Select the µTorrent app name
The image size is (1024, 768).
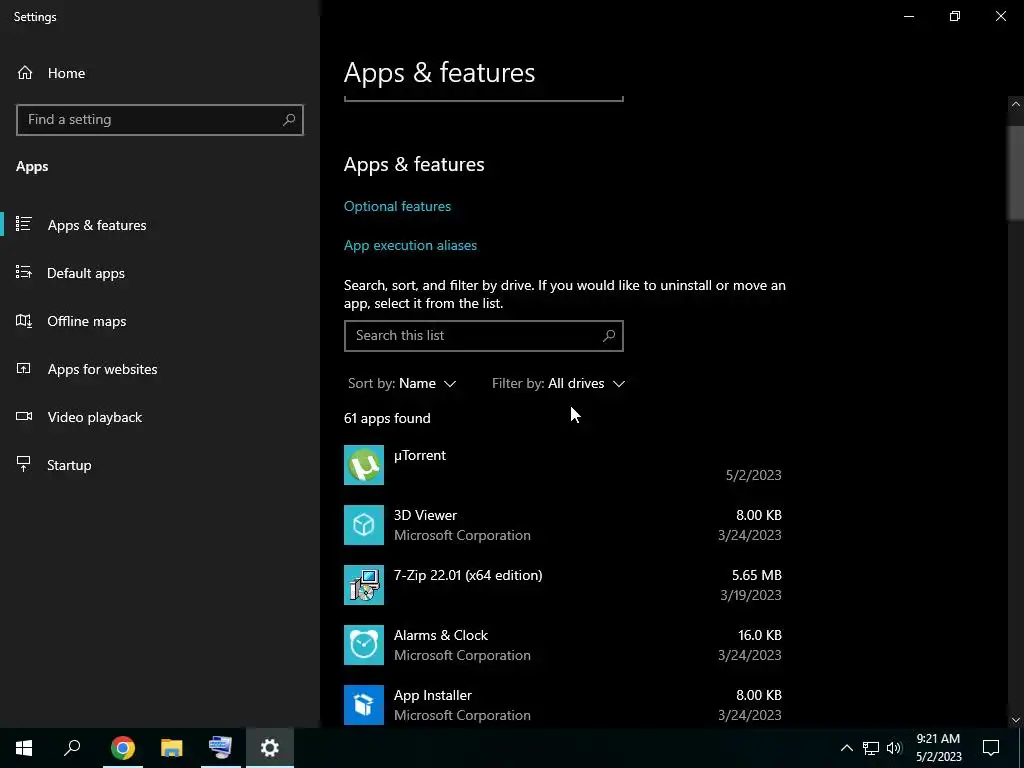(419, 455)
